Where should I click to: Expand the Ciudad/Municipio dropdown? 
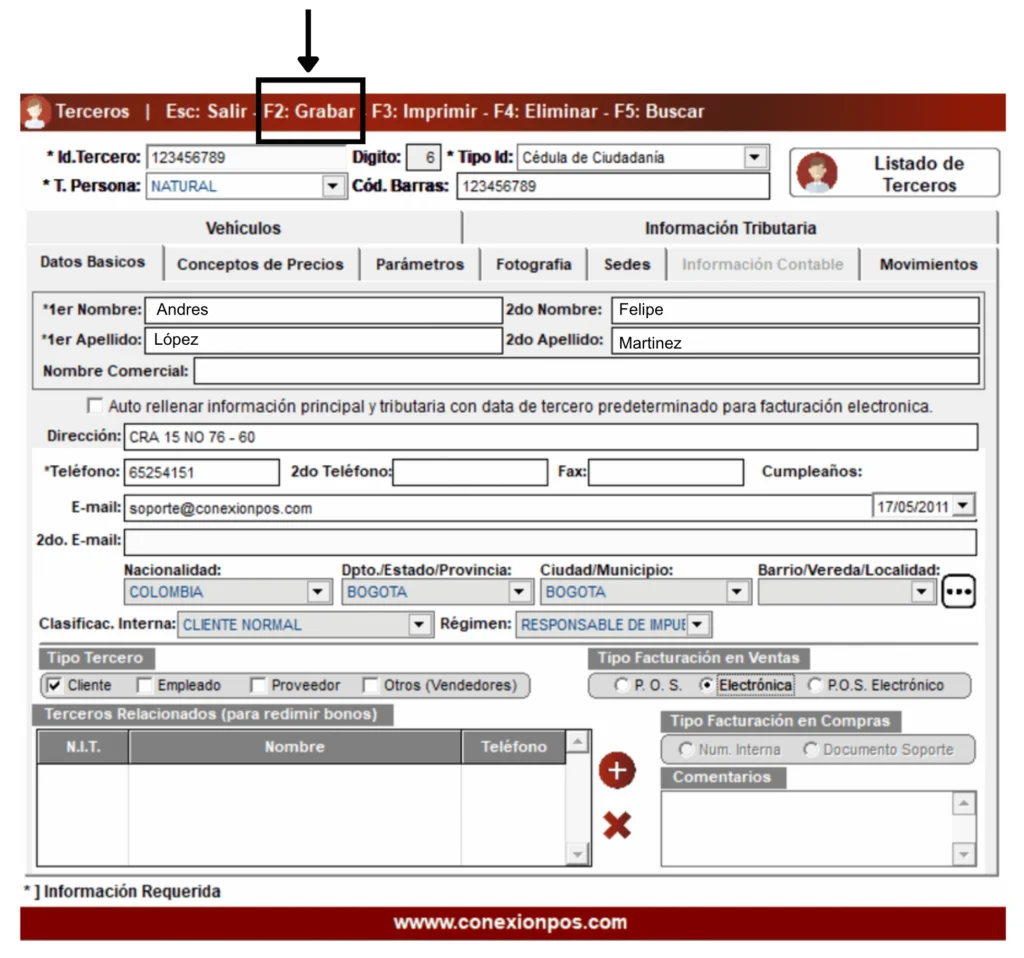(x=737, y=592)
